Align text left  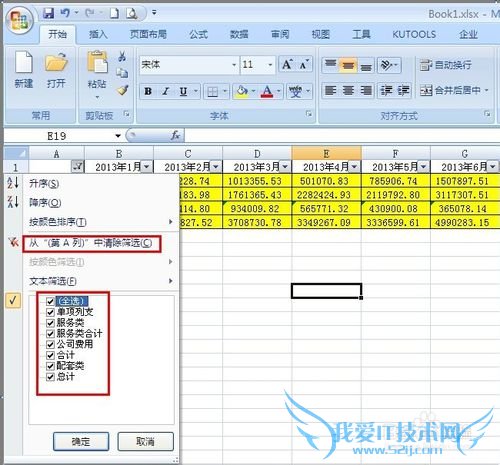pyautogui.click(x=330, y=90)
